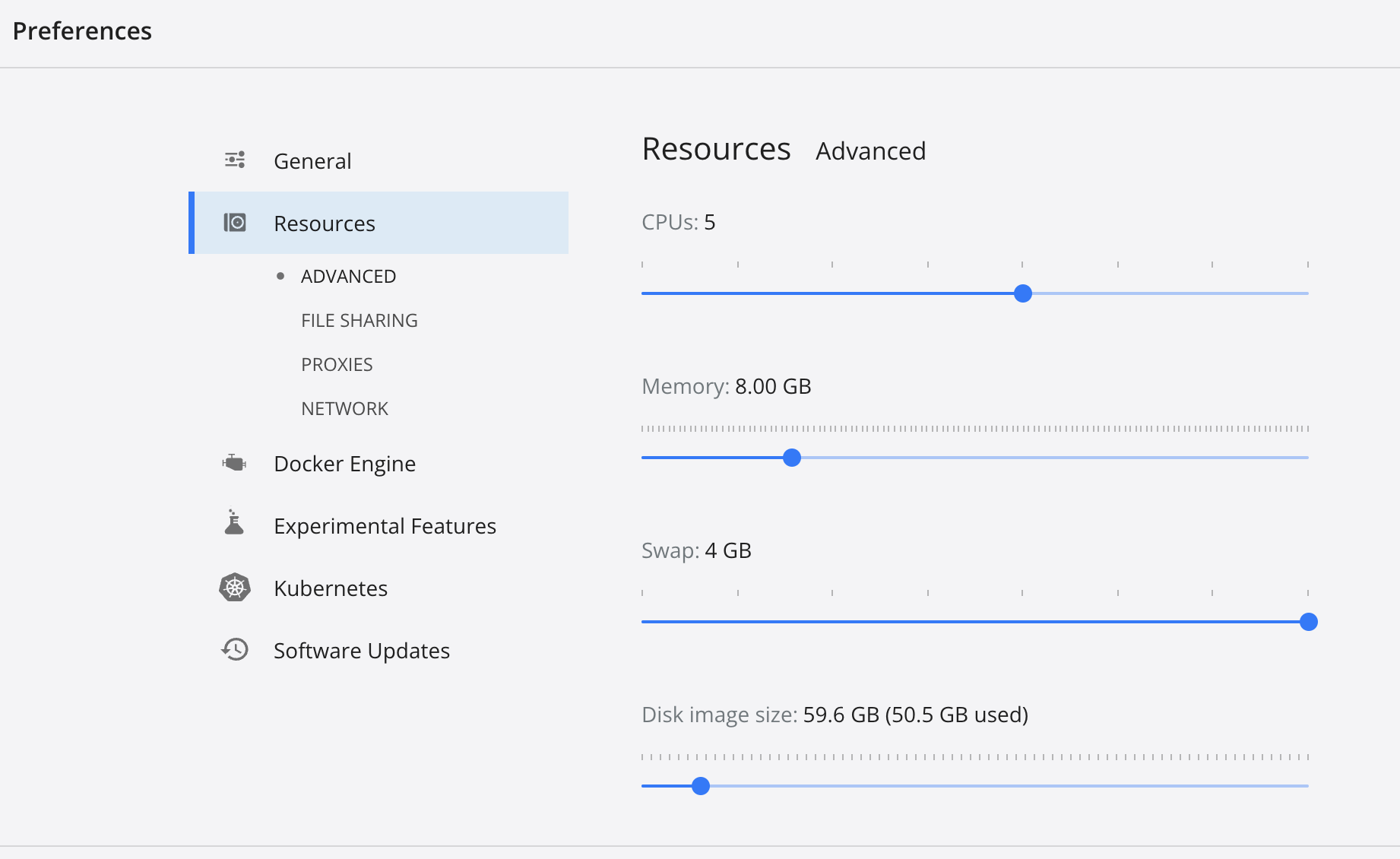Click the Kubernetes helm wheel icon
The image size is (1400, 859).
pos(235,588)
